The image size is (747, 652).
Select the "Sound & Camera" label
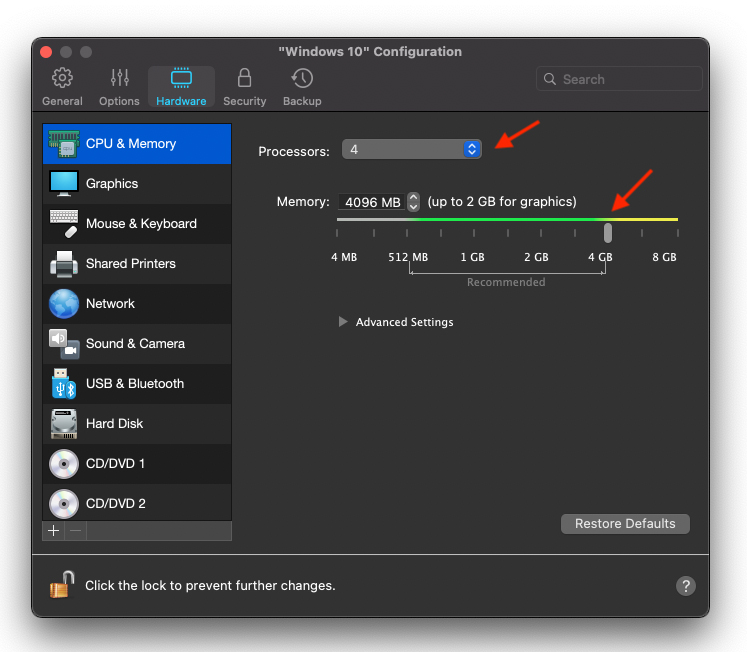[135, 343]
